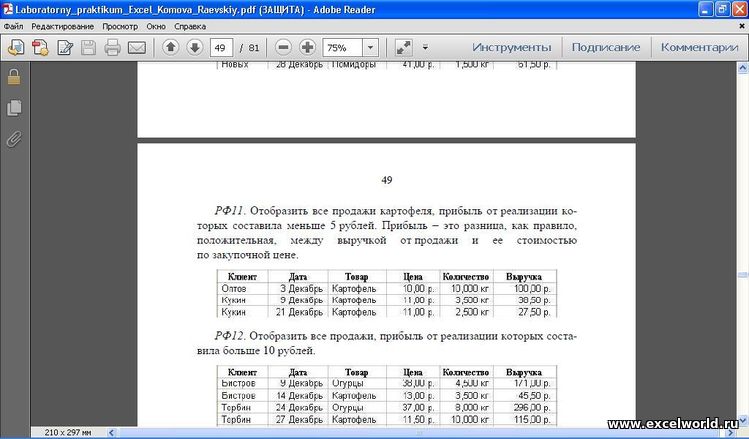
Task: Open the Файл menu
Action: pyautogui.click(x=13, y=26)
